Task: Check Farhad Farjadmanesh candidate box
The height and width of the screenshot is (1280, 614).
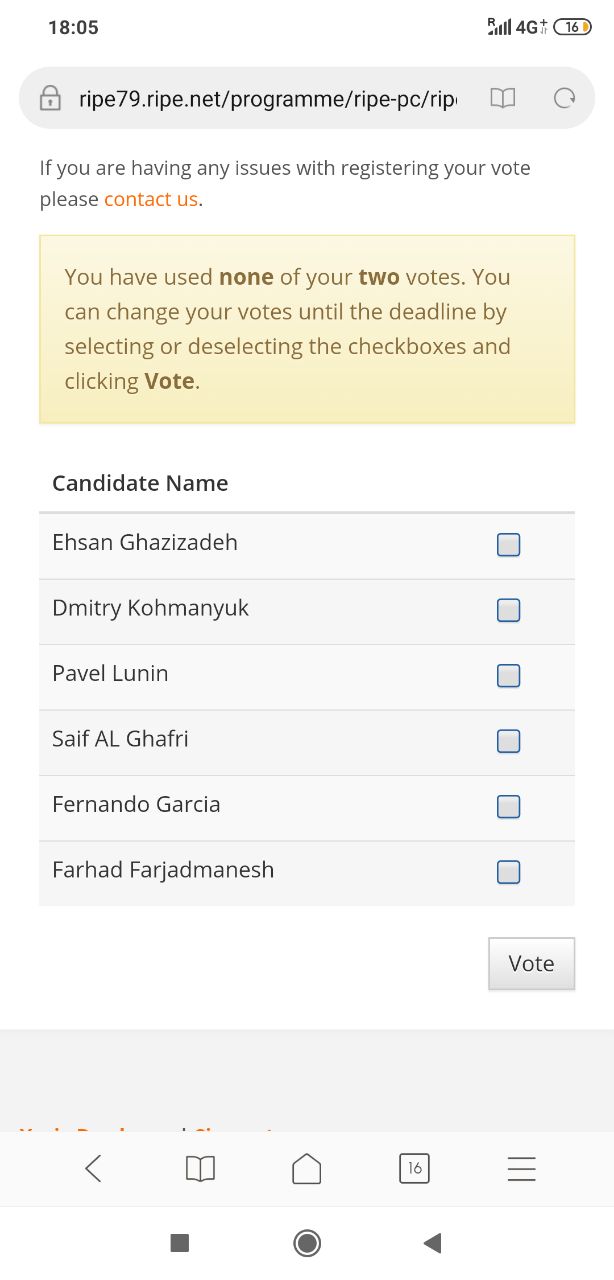Action: click(x=509, y=872)
